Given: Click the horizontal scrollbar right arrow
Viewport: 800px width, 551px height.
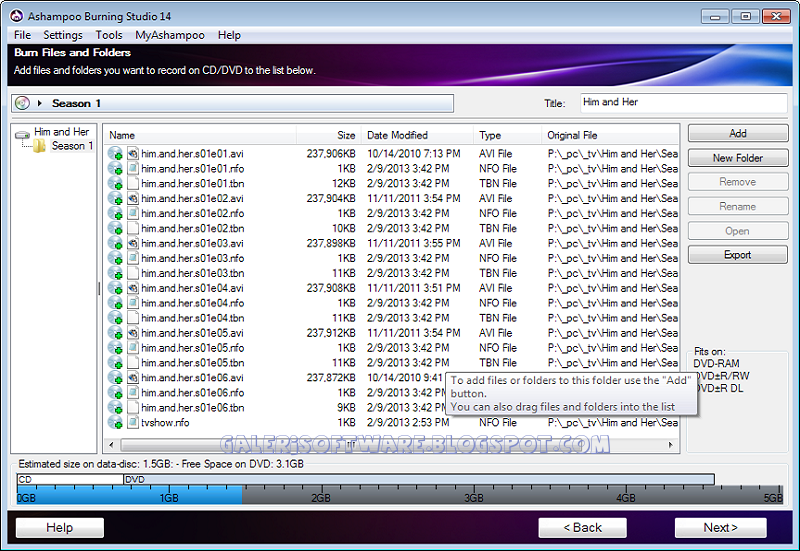Looking at the screenshot, I should pyautogui.click(x=671, y=445).
